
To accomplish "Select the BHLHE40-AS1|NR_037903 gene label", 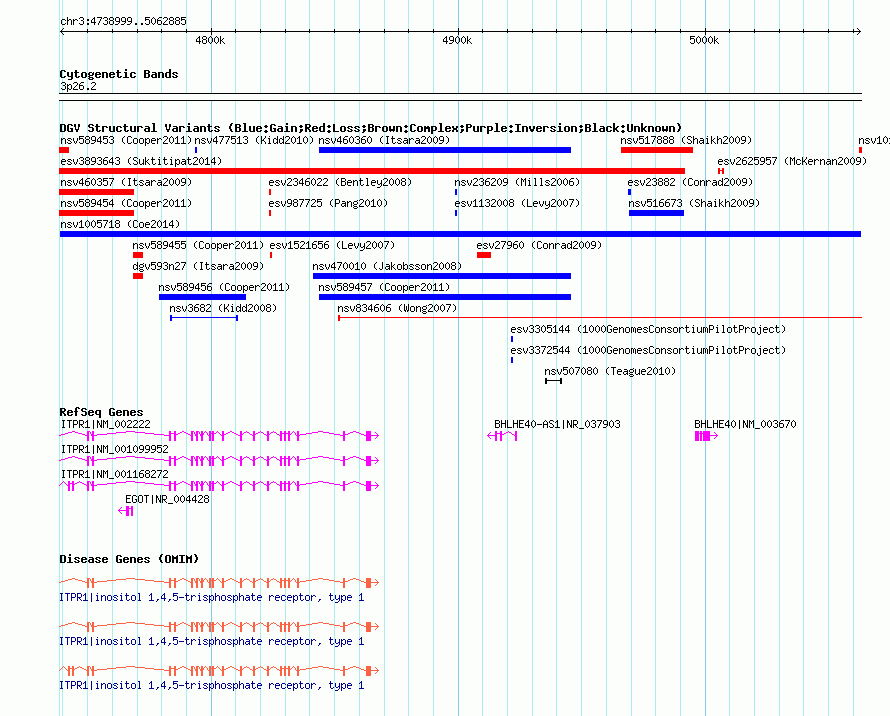I will tap(557, 424).
